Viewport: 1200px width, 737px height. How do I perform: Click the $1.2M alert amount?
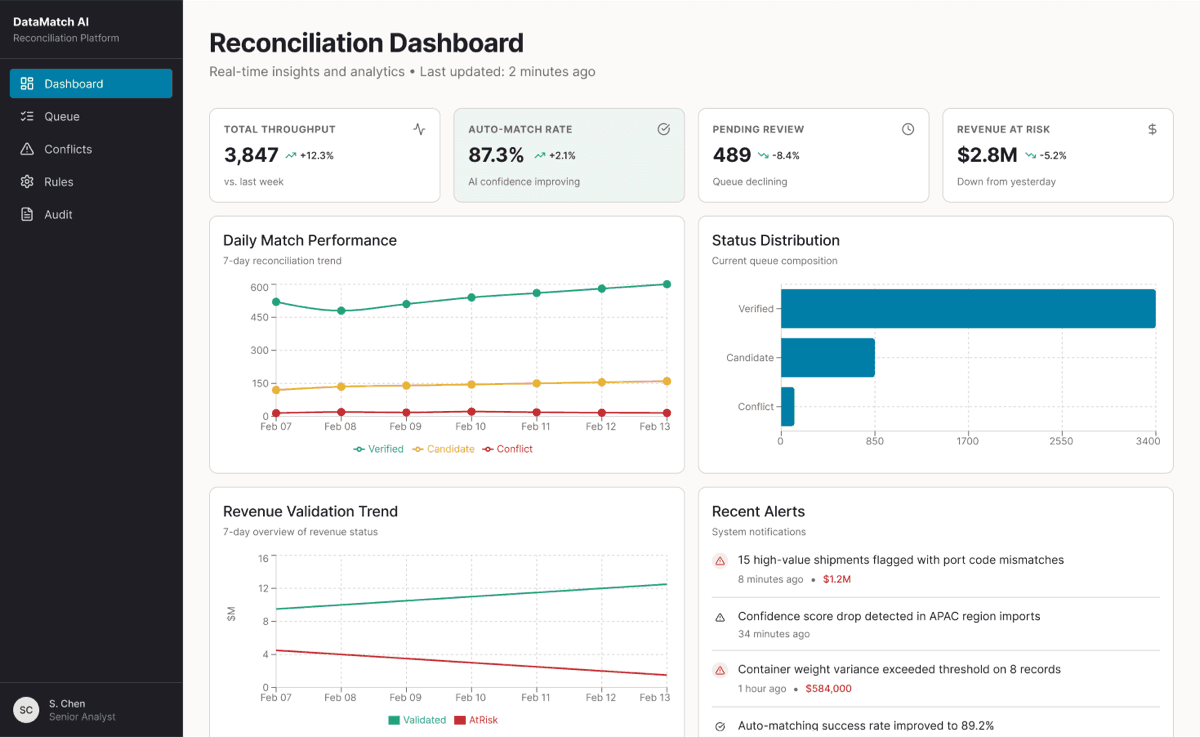837,580
